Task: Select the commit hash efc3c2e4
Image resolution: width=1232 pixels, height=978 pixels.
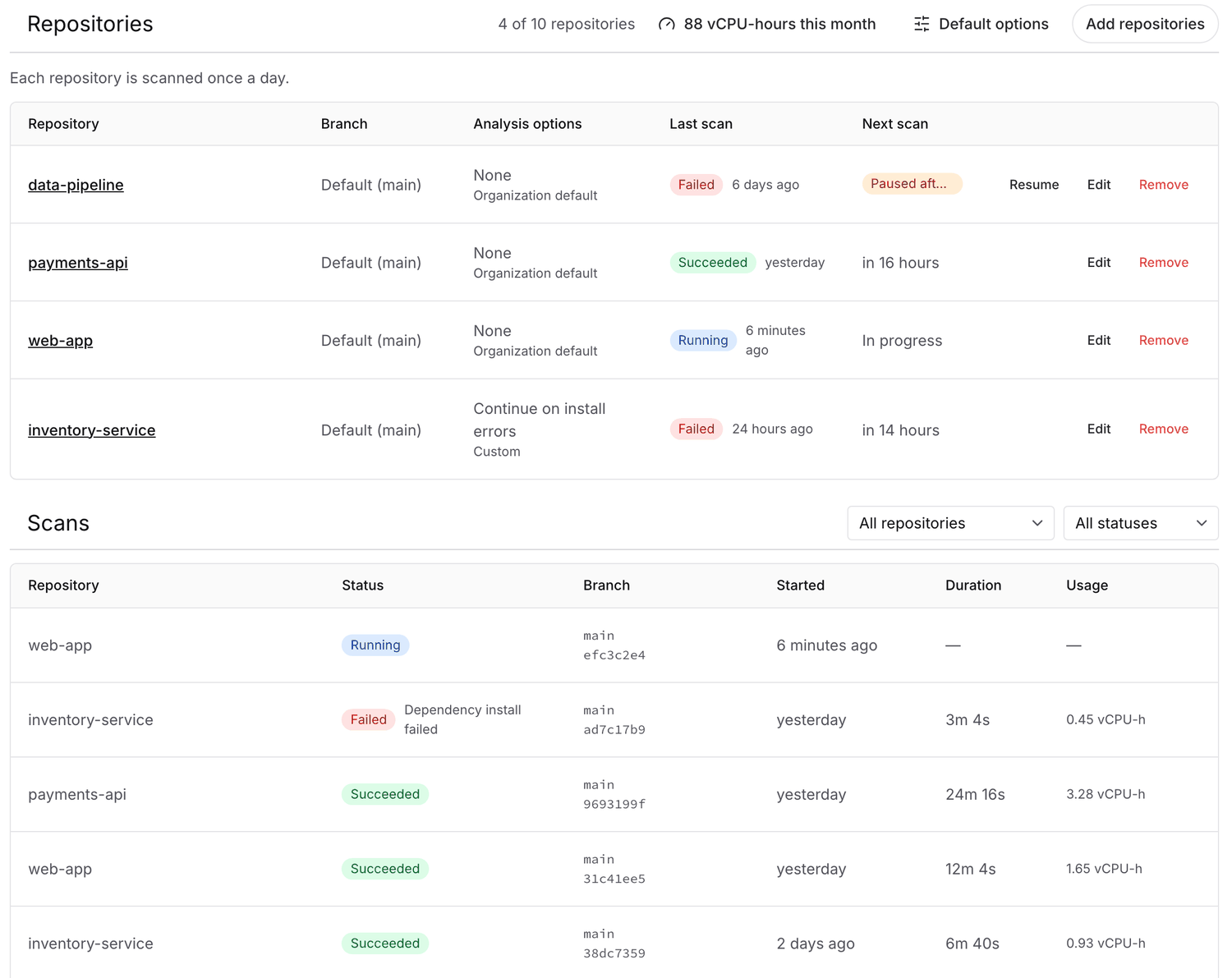Action: [614, 655]
